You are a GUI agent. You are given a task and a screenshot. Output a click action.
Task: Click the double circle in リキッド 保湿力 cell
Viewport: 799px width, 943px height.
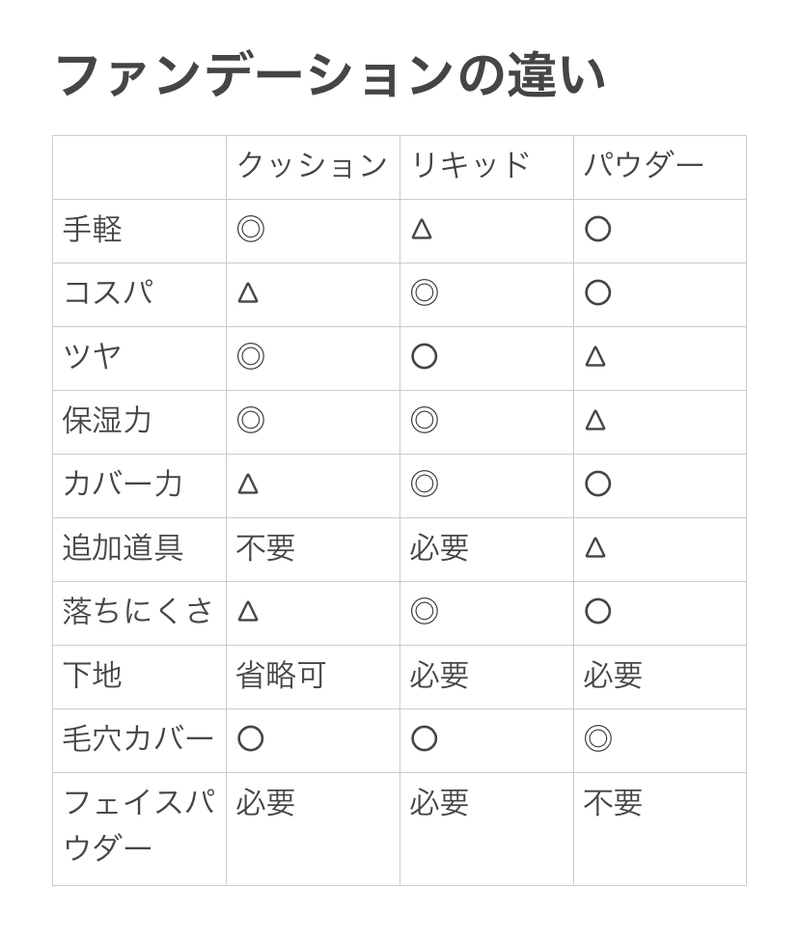424,420
